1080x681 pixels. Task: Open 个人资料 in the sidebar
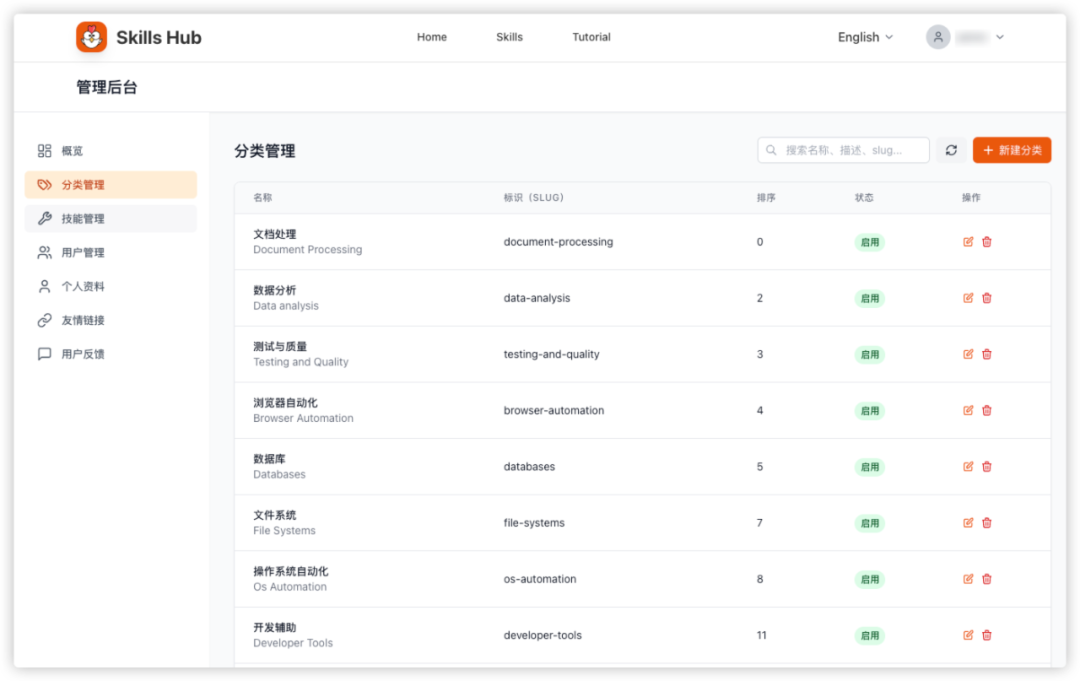click(x=43, y=286)
